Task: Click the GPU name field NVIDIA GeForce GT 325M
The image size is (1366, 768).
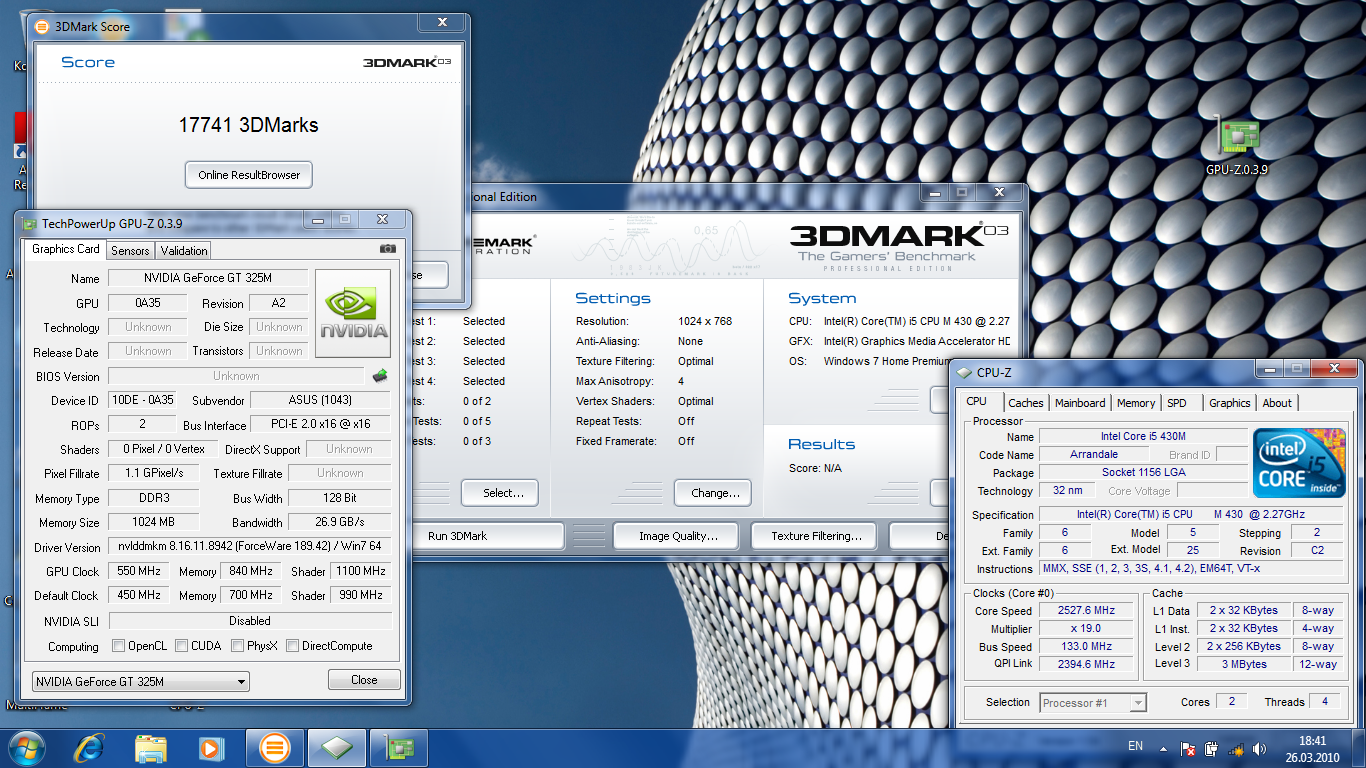Action: (x=208, y=278)
